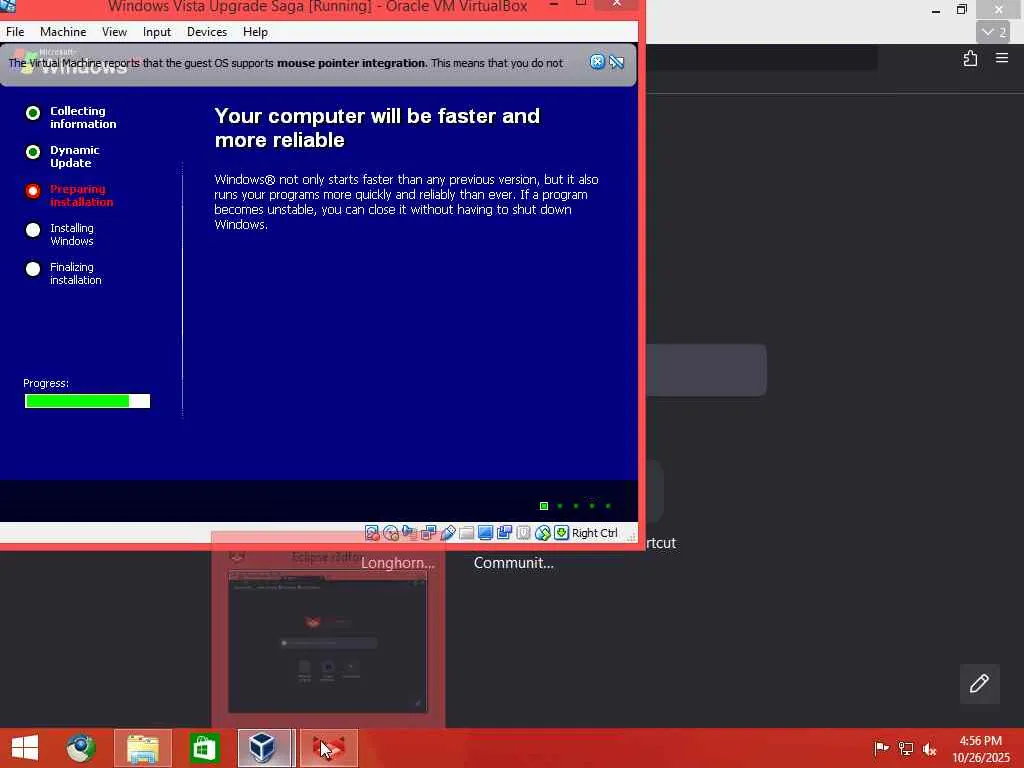
Task: Restore down the background browser window
Action: (961, 9)
